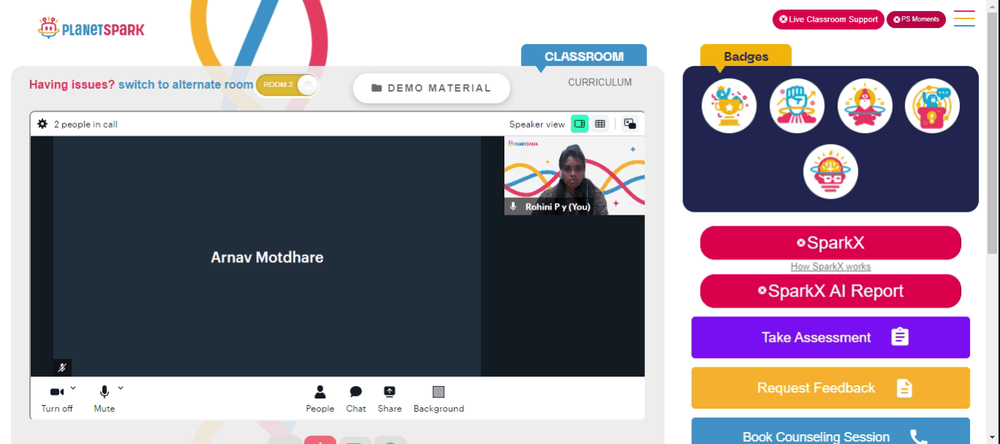Select Rohini P y (You) video thumbnail
The height and width of the screenshot is (444, 1000).
pos(574,175)
